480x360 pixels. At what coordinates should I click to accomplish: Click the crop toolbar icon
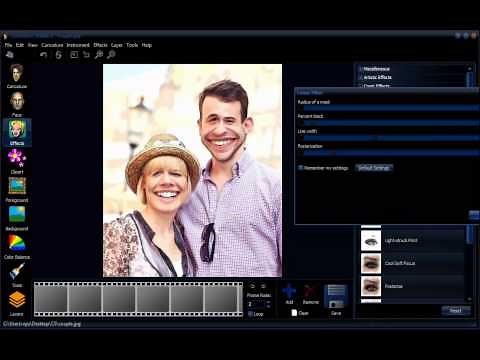86,55
